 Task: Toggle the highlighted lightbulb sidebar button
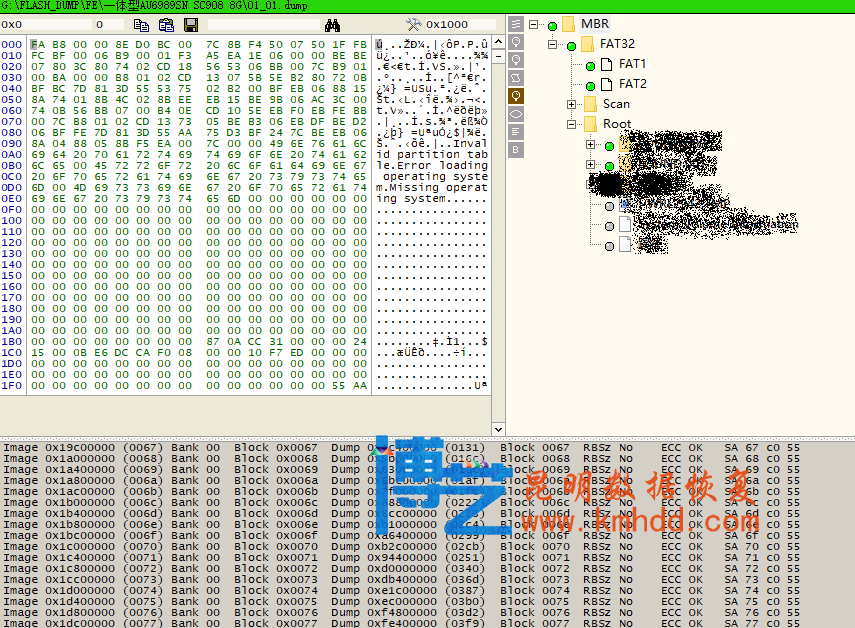[x=516, y=96]
